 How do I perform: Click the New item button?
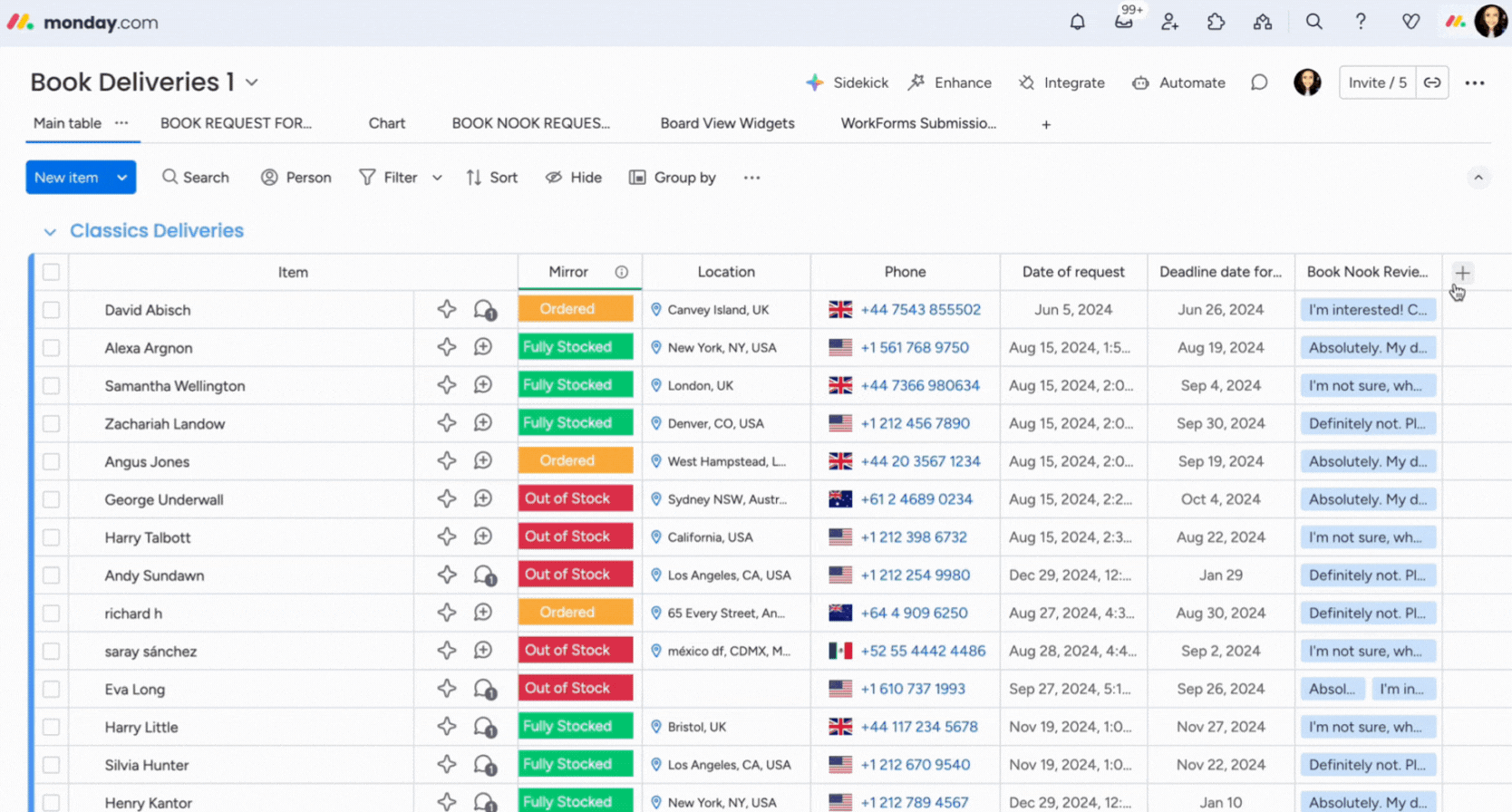pyautogui.click(x=67, y=178)
